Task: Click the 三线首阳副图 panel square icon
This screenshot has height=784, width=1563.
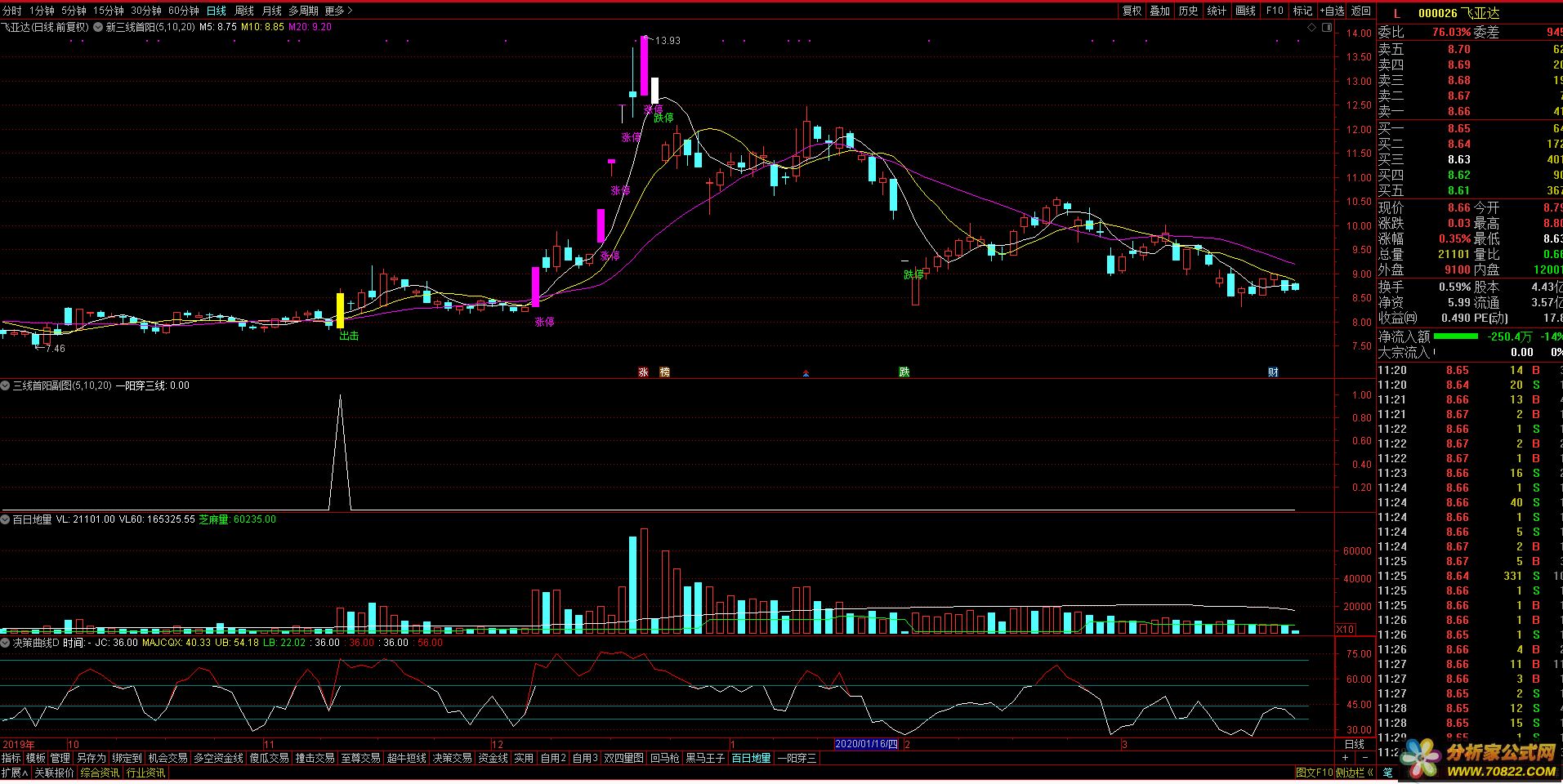Action: tap(6, 385)
